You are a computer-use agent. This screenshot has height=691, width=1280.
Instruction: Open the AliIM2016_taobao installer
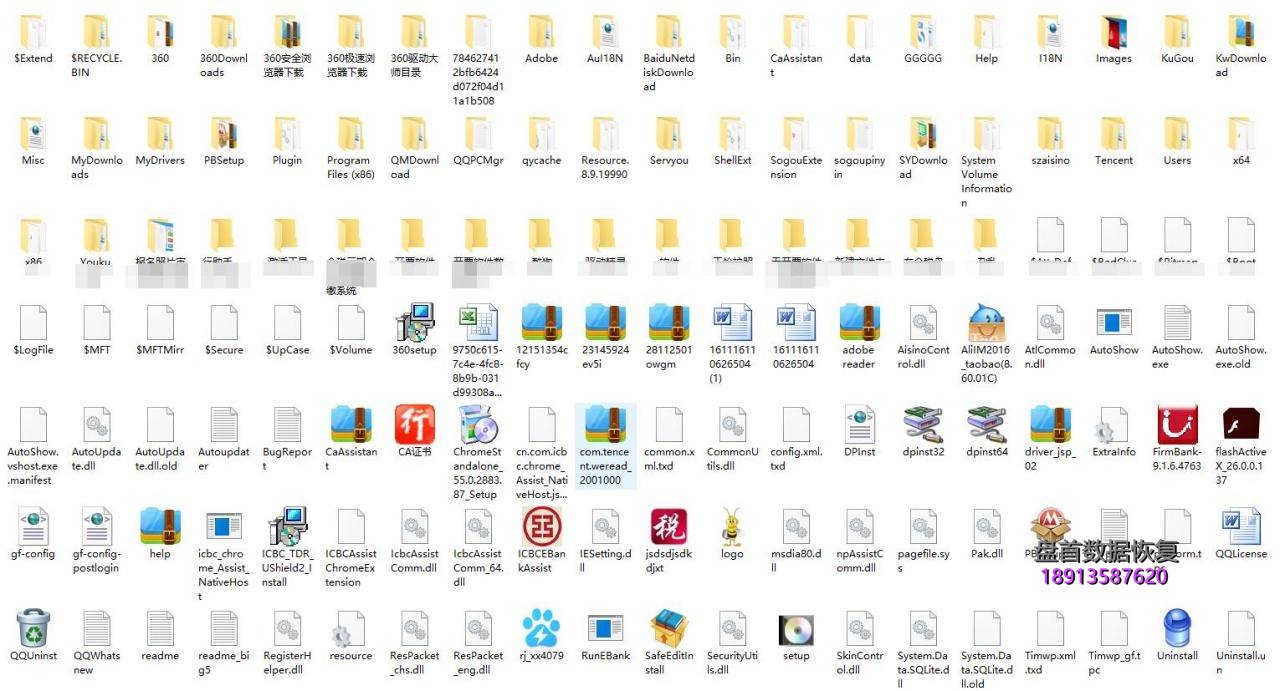pos(986,323)
